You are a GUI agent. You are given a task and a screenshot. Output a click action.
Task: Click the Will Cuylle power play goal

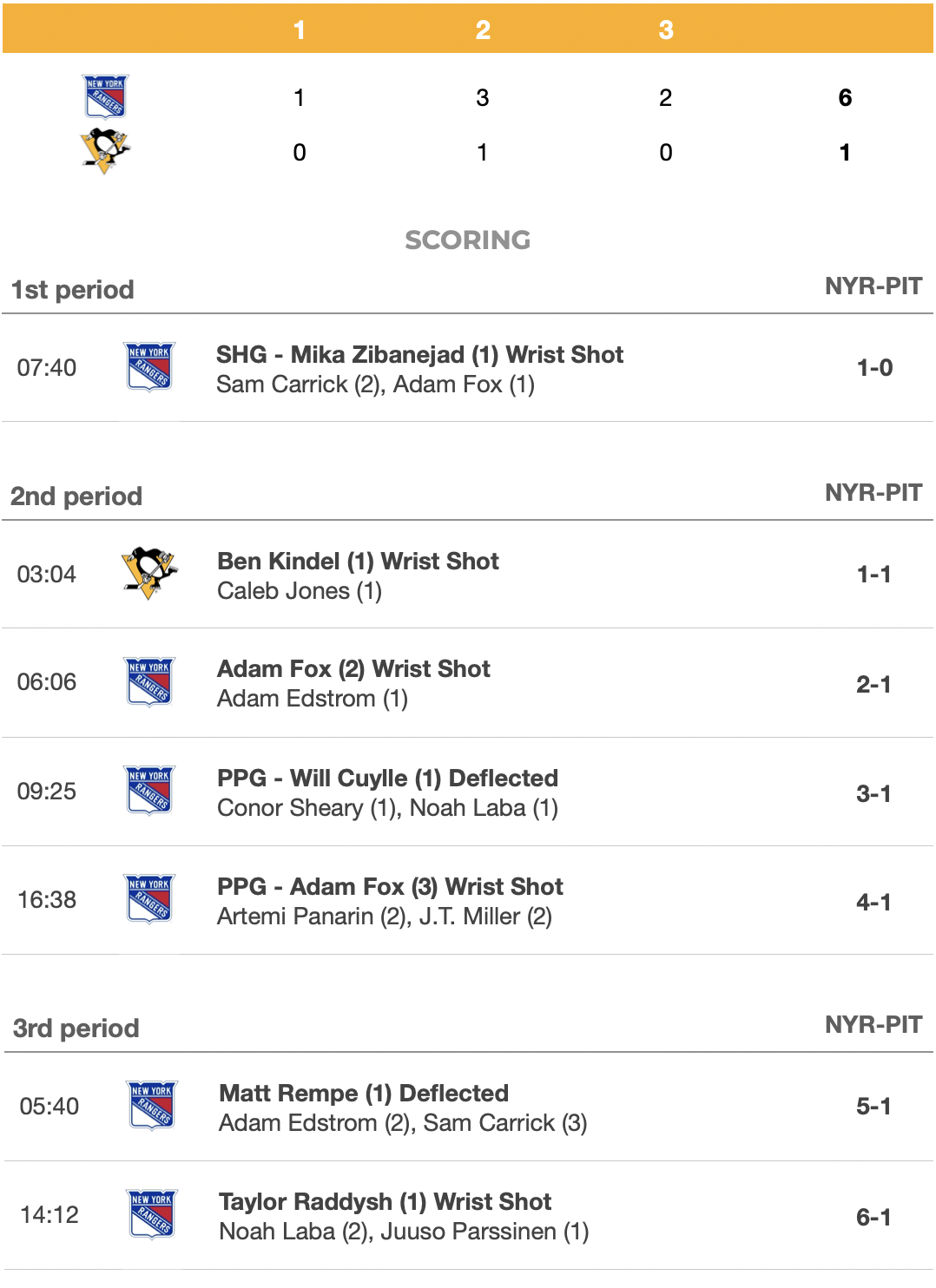point(387,779)
